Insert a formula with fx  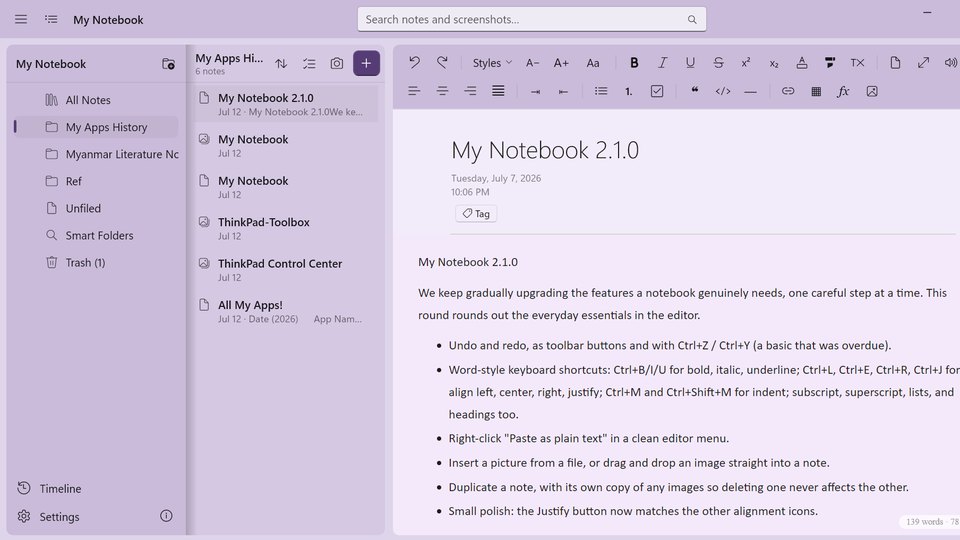(844, 91)
